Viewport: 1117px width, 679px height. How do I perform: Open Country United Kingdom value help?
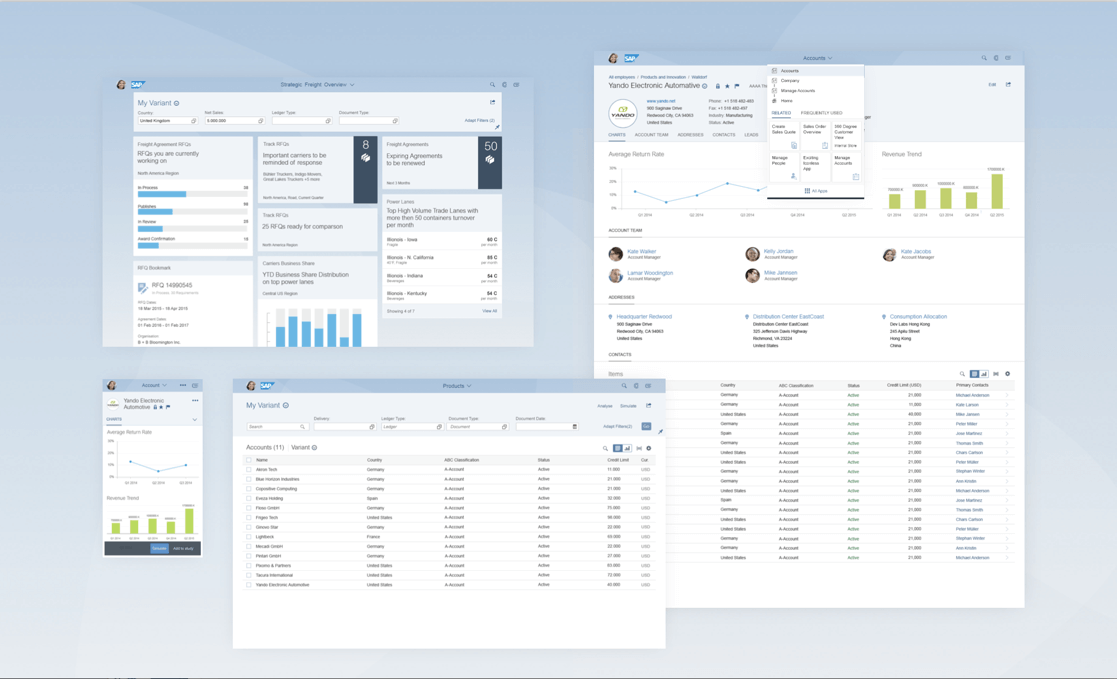click(x=194, y=121)
